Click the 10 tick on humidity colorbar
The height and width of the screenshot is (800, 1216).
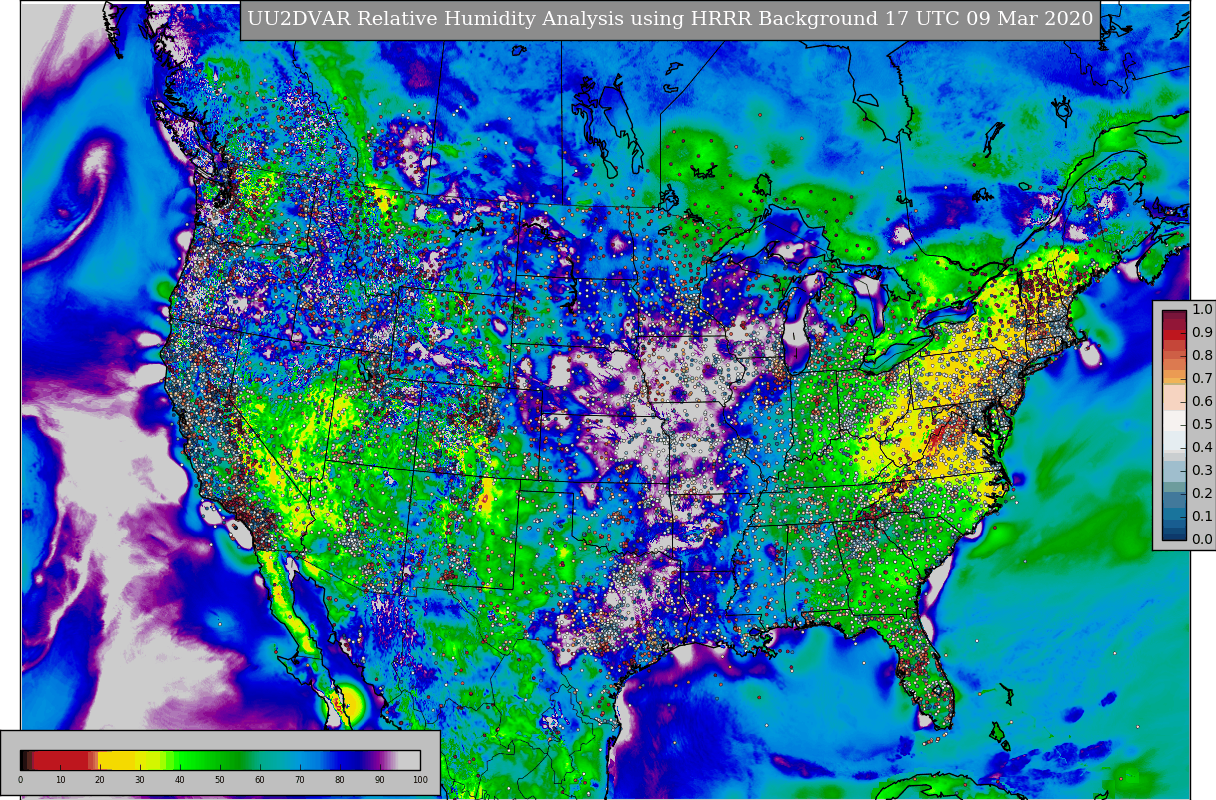(x=60, y=780)
